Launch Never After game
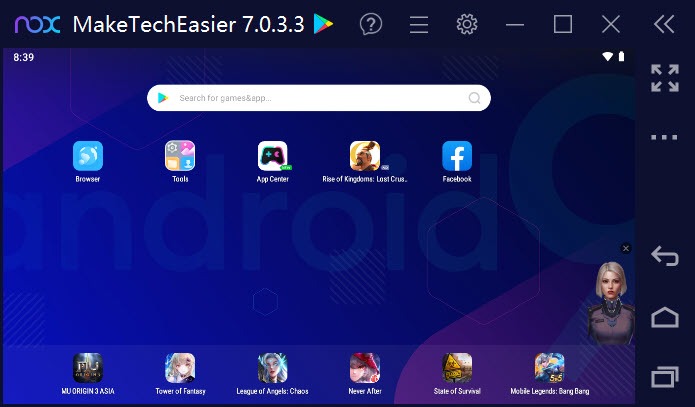This screenshot has height=407, width=695. tap(365, 368)
